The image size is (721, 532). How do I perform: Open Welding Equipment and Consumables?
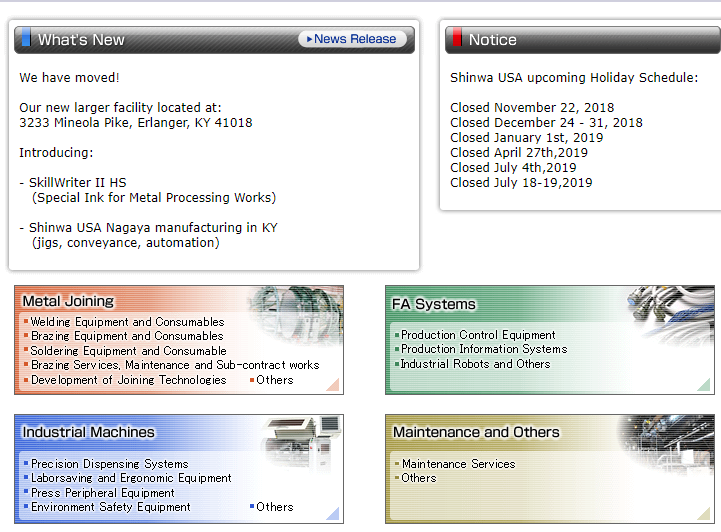pos(127,322)
